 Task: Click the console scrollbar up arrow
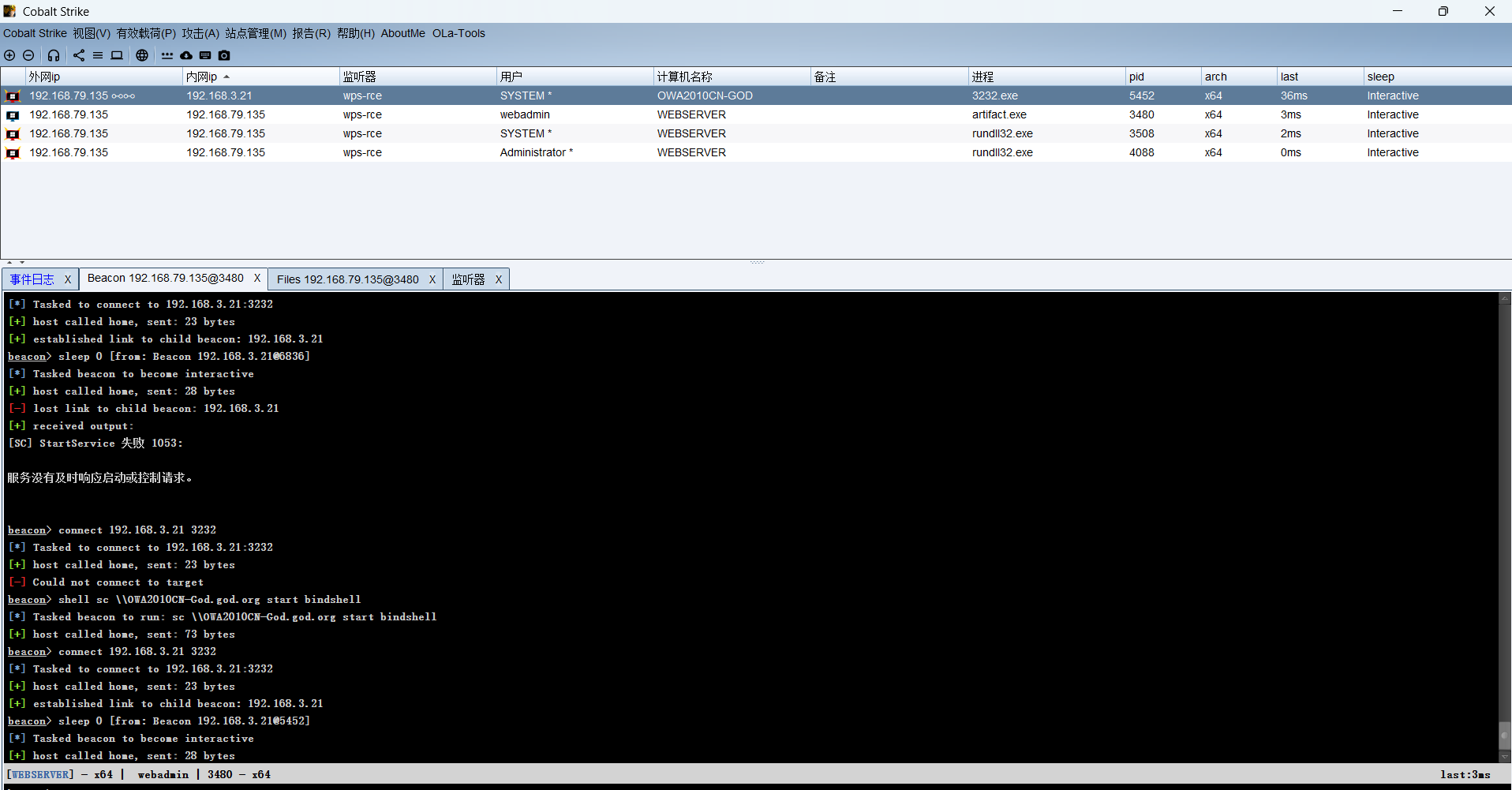1505,299
